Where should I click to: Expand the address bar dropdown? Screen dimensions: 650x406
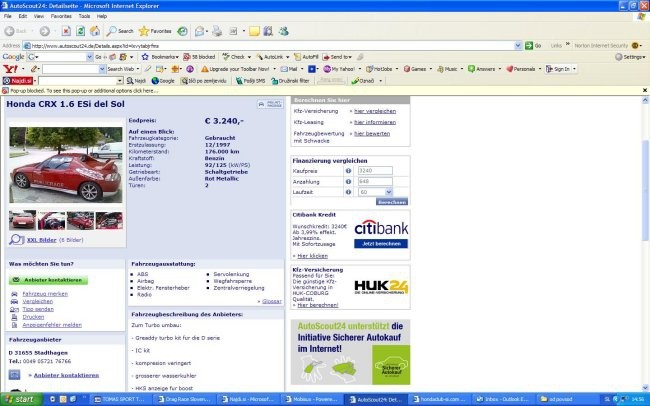click(518, 46)
